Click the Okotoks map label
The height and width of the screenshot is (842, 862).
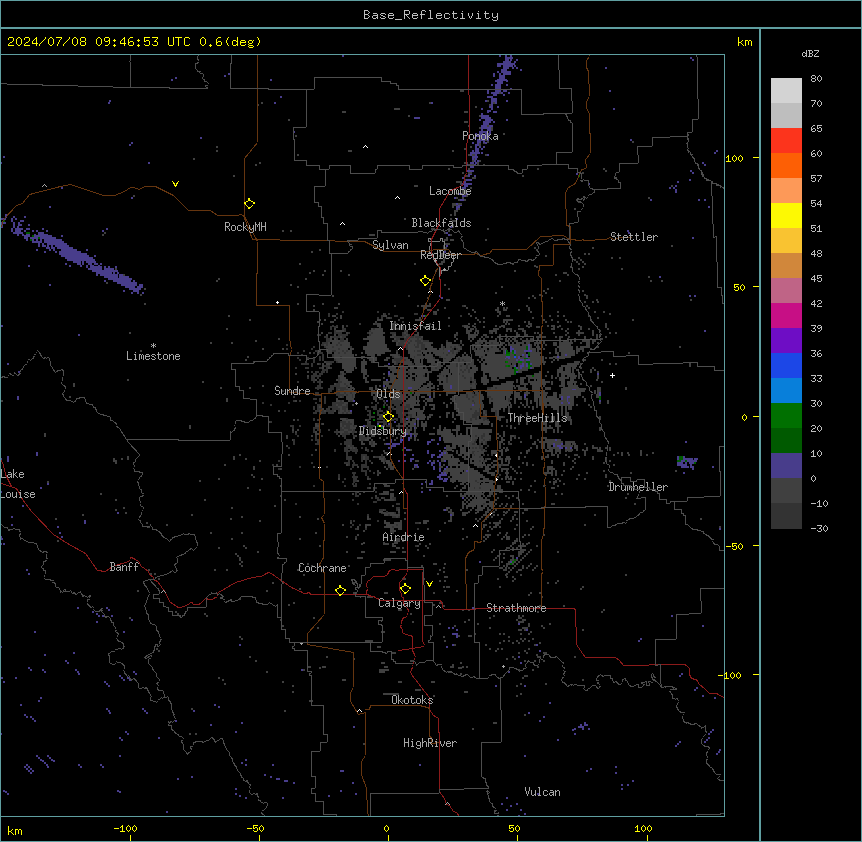(412, 700)
